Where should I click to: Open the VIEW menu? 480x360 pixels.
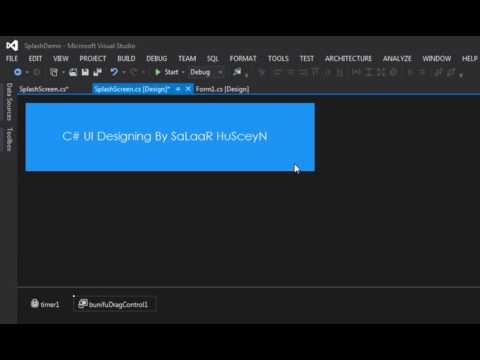[61, 59]
